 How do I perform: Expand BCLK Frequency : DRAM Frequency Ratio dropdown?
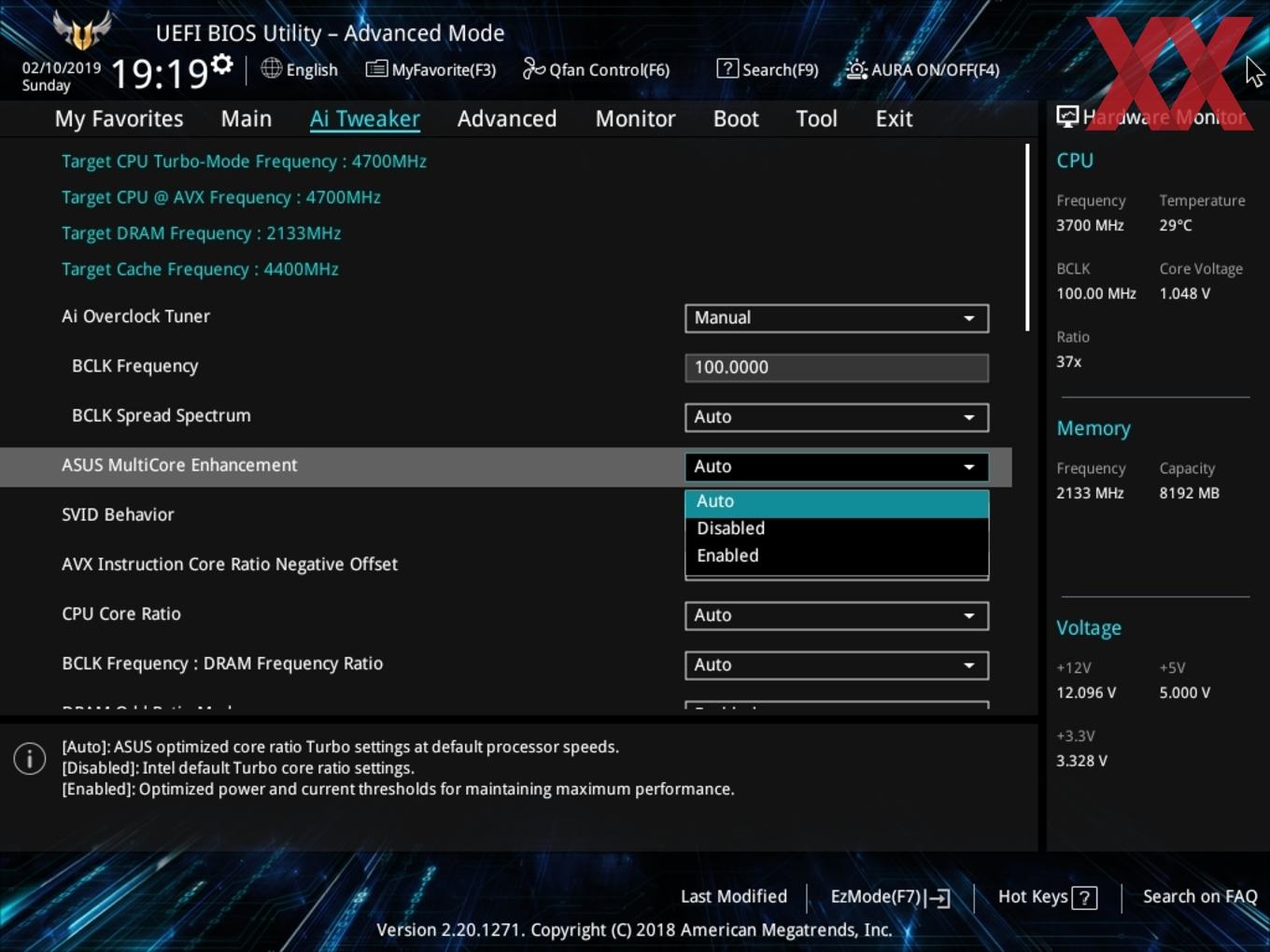[837, 665]
